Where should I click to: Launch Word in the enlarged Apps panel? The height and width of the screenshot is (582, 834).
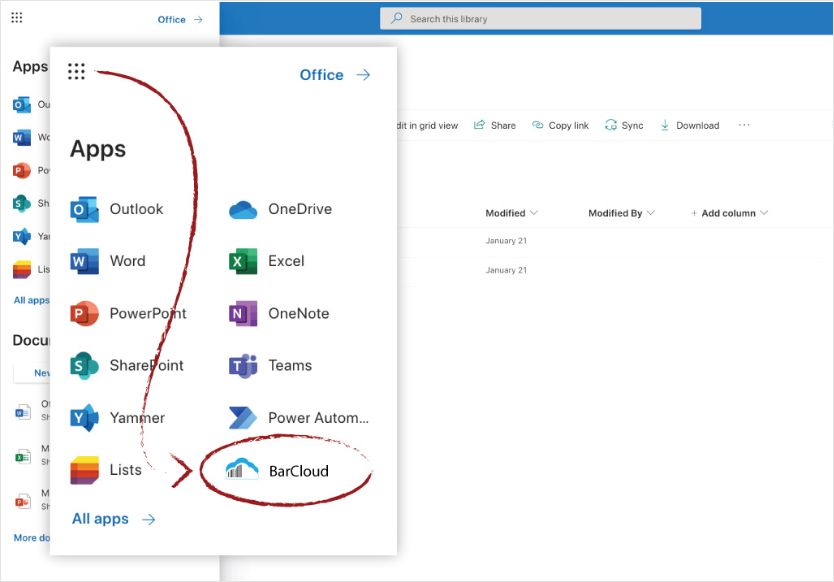(x=108, y=261)
